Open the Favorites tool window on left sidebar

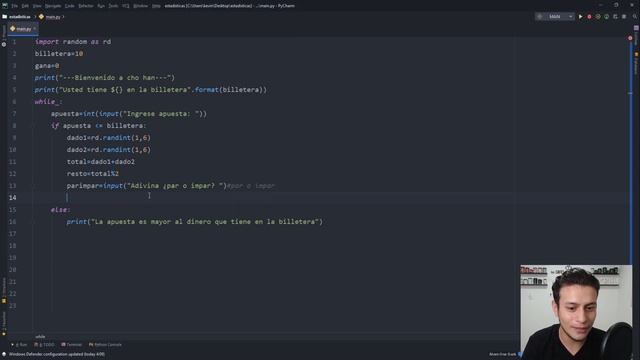4,323
